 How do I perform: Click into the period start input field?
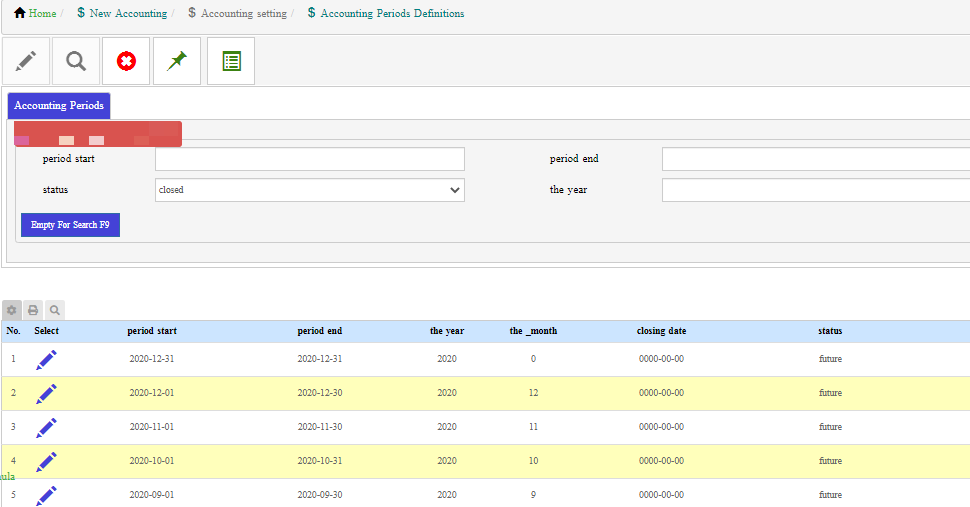[310, 159]
